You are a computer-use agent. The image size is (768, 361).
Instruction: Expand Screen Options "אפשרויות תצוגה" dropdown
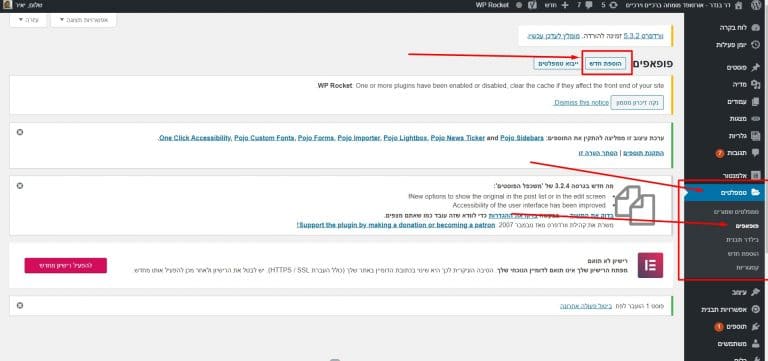click(84, 20)
